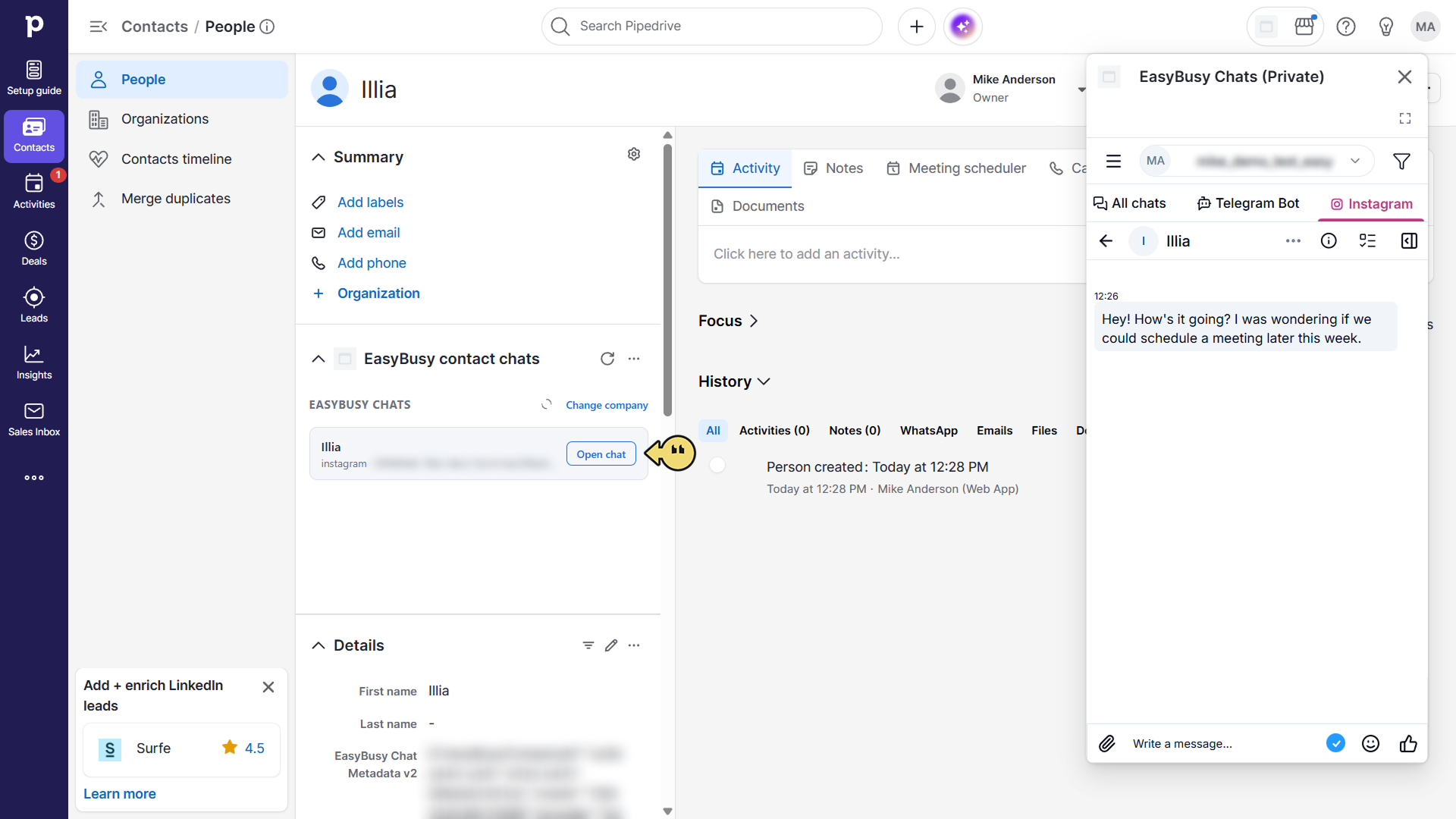Open the MA account avatar menu

click(1426, 27)
